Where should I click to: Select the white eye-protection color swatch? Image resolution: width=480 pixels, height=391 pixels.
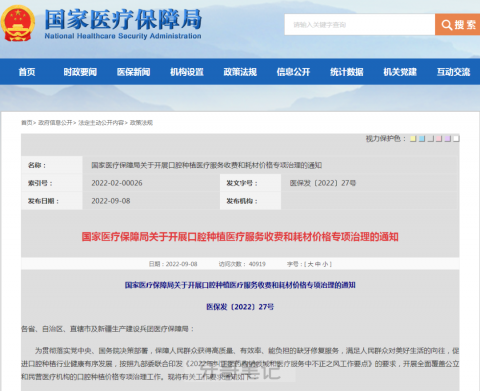click(456, 139)
